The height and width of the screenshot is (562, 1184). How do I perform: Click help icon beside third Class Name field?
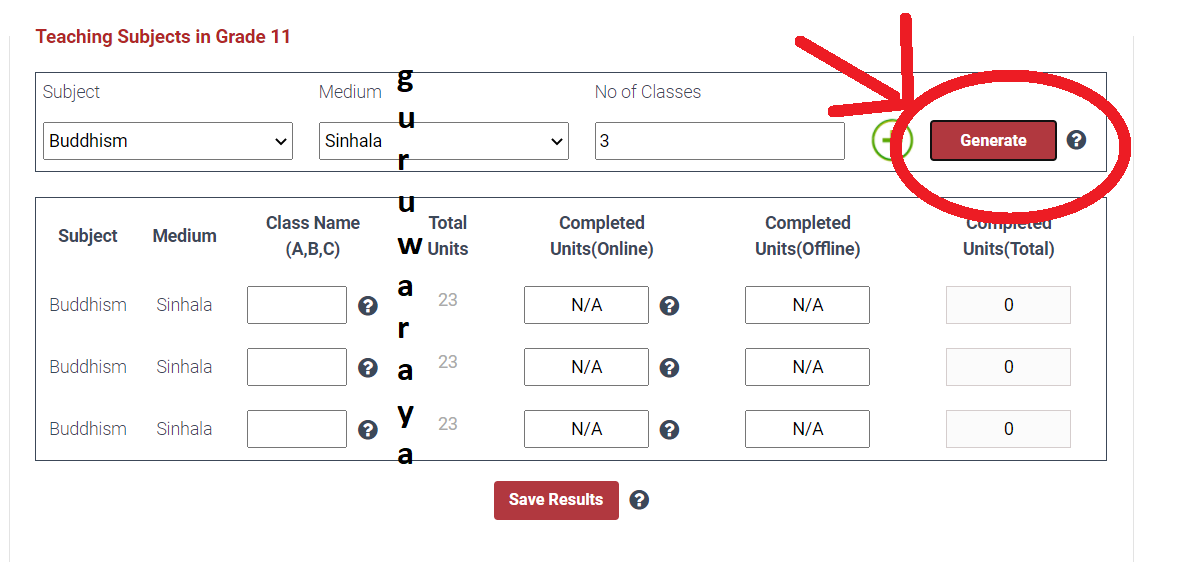click(368, 430)
